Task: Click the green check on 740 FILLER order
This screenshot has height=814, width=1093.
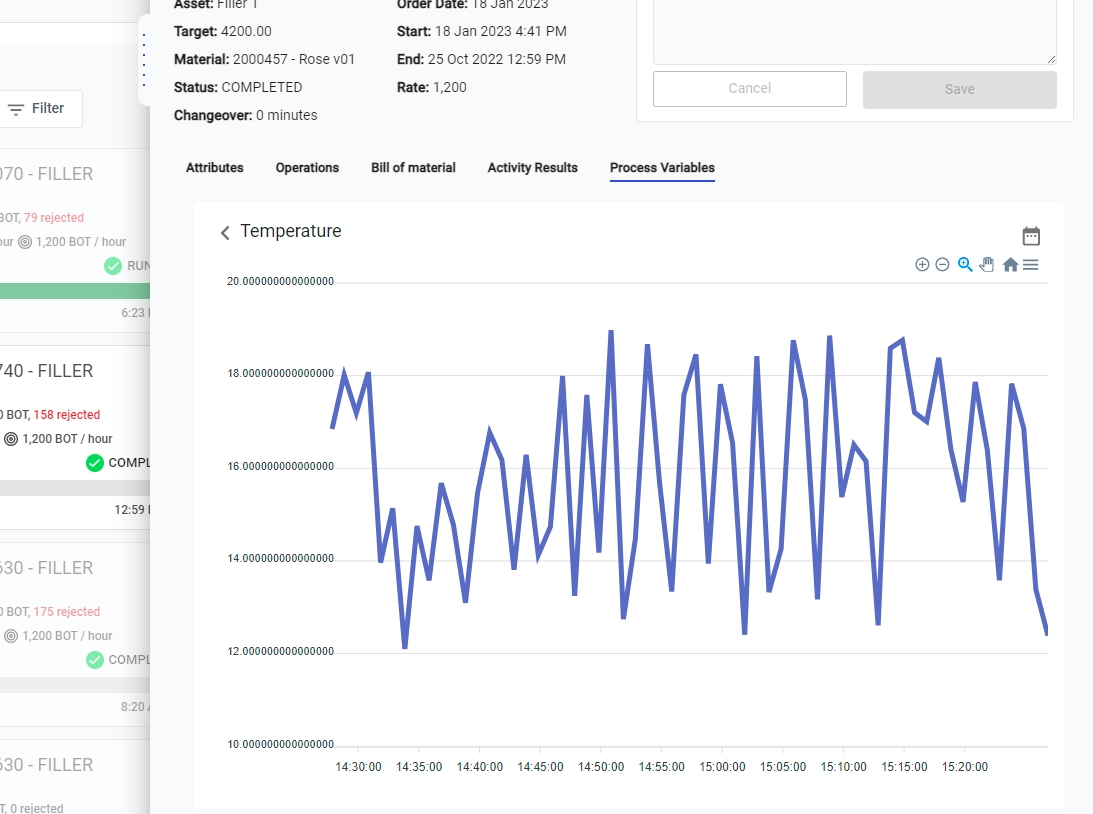Action: 95,463
